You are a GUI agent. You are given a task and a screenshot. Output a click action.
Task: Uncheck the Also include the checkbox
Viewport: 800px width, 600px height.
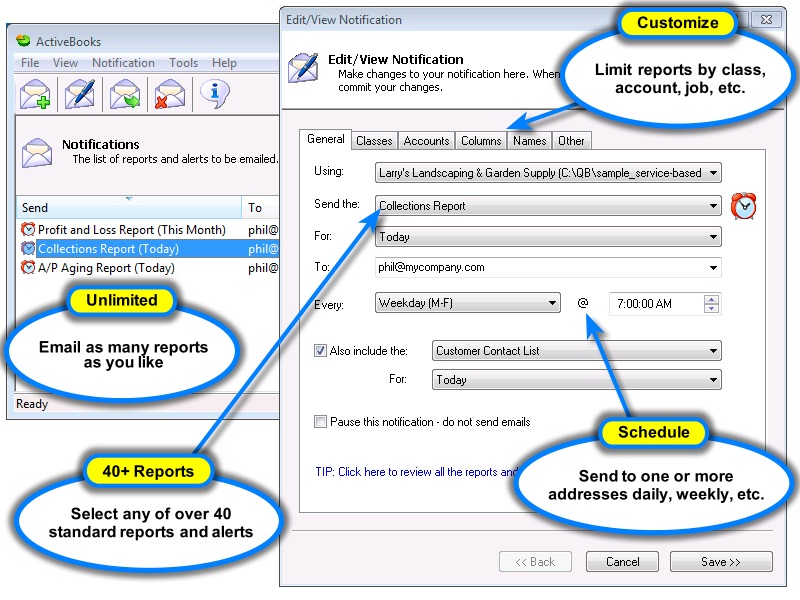[320, 351]
